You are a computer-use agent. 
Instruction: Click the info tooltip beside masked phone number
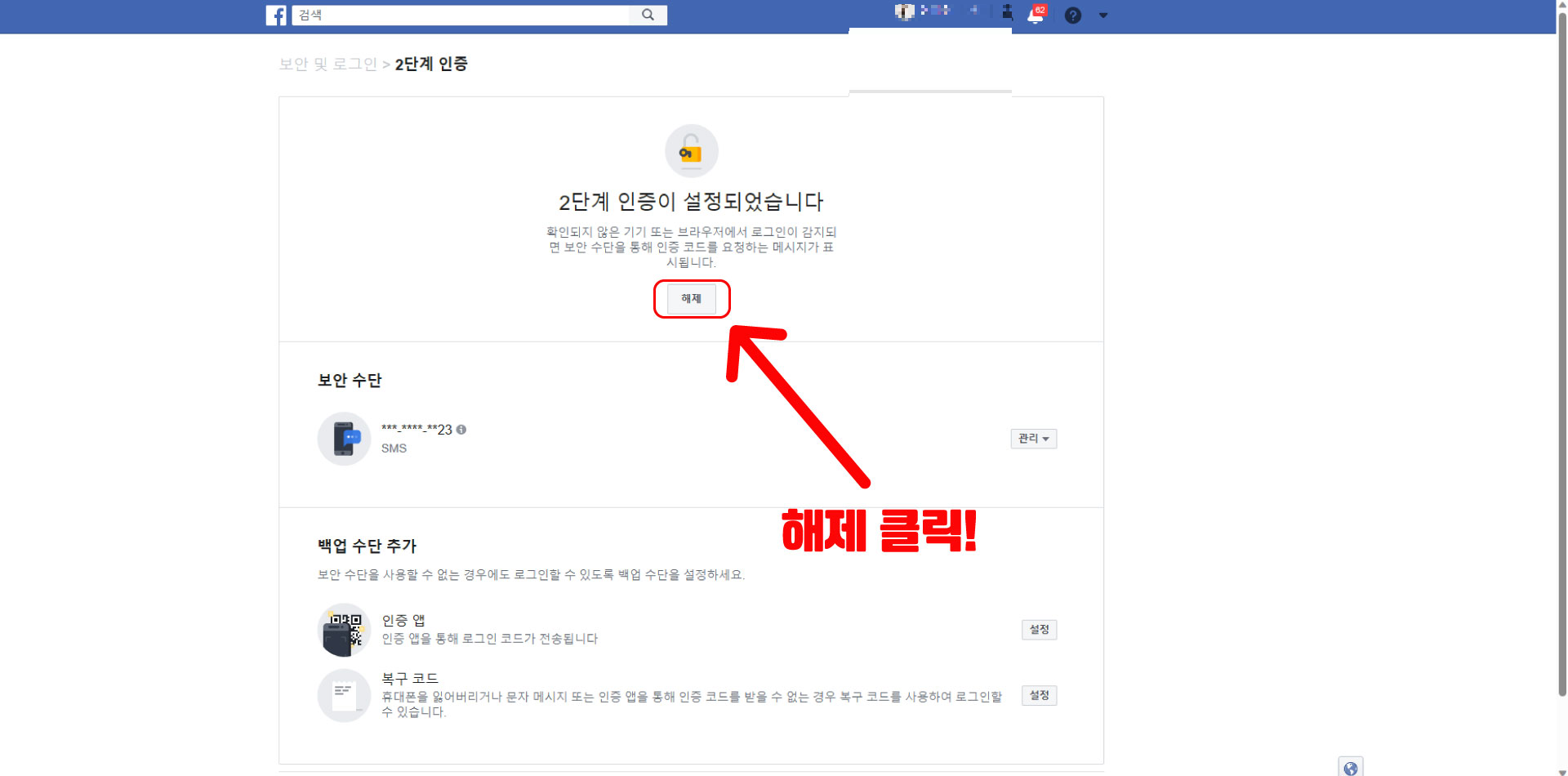tap(461, 429)
